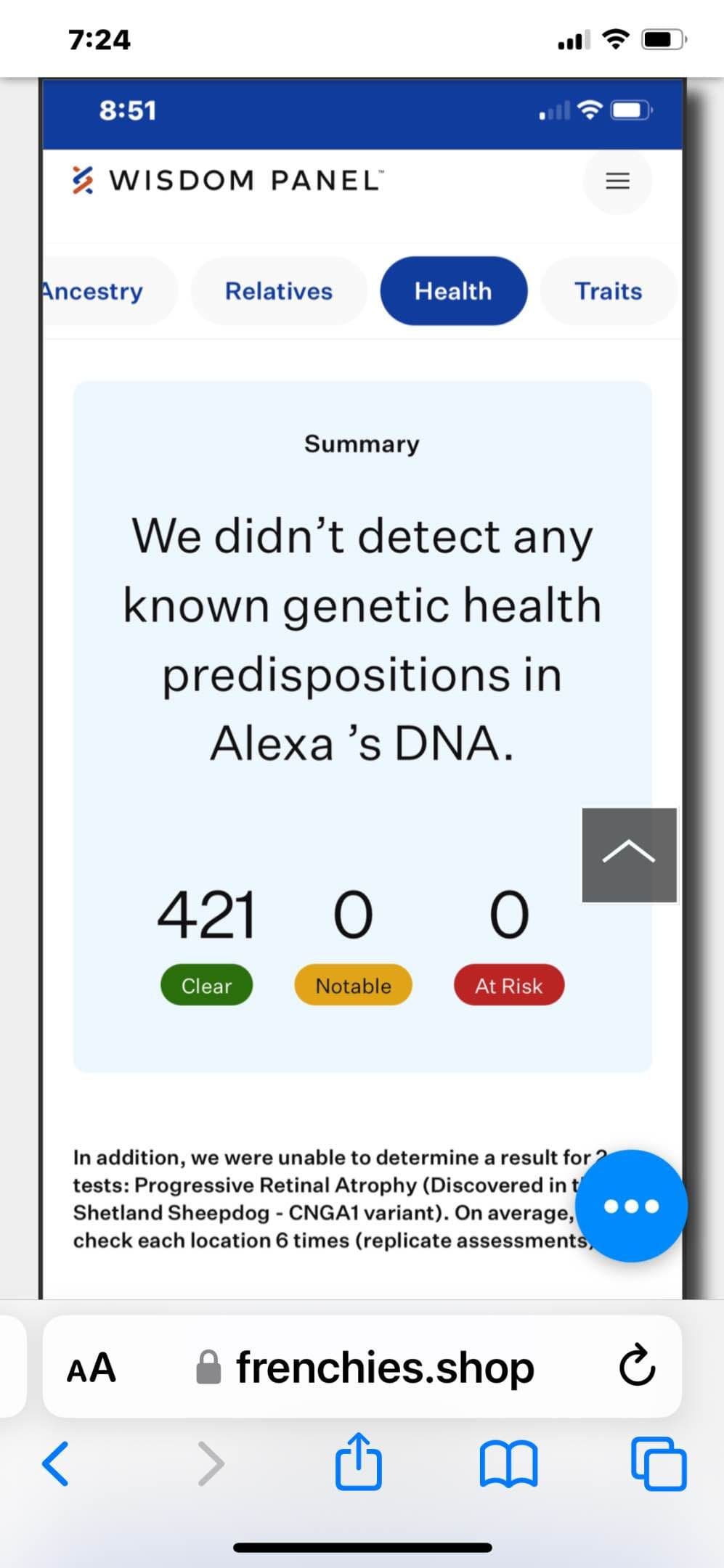The width and height of the screenshot is (724, 1568).
Task: Show open tabs in Safari
Action: coord(659,1463)
